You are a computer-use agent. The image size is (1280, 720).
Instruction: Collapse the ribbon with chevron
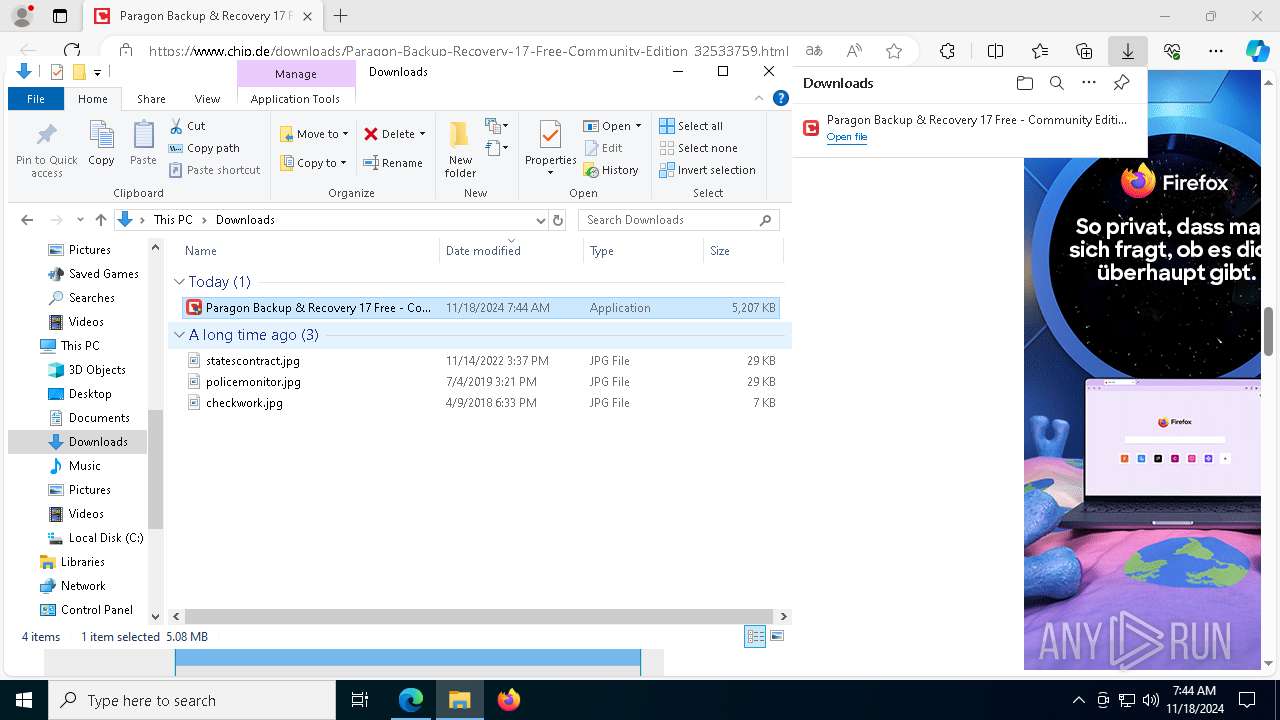coord(759,98)
